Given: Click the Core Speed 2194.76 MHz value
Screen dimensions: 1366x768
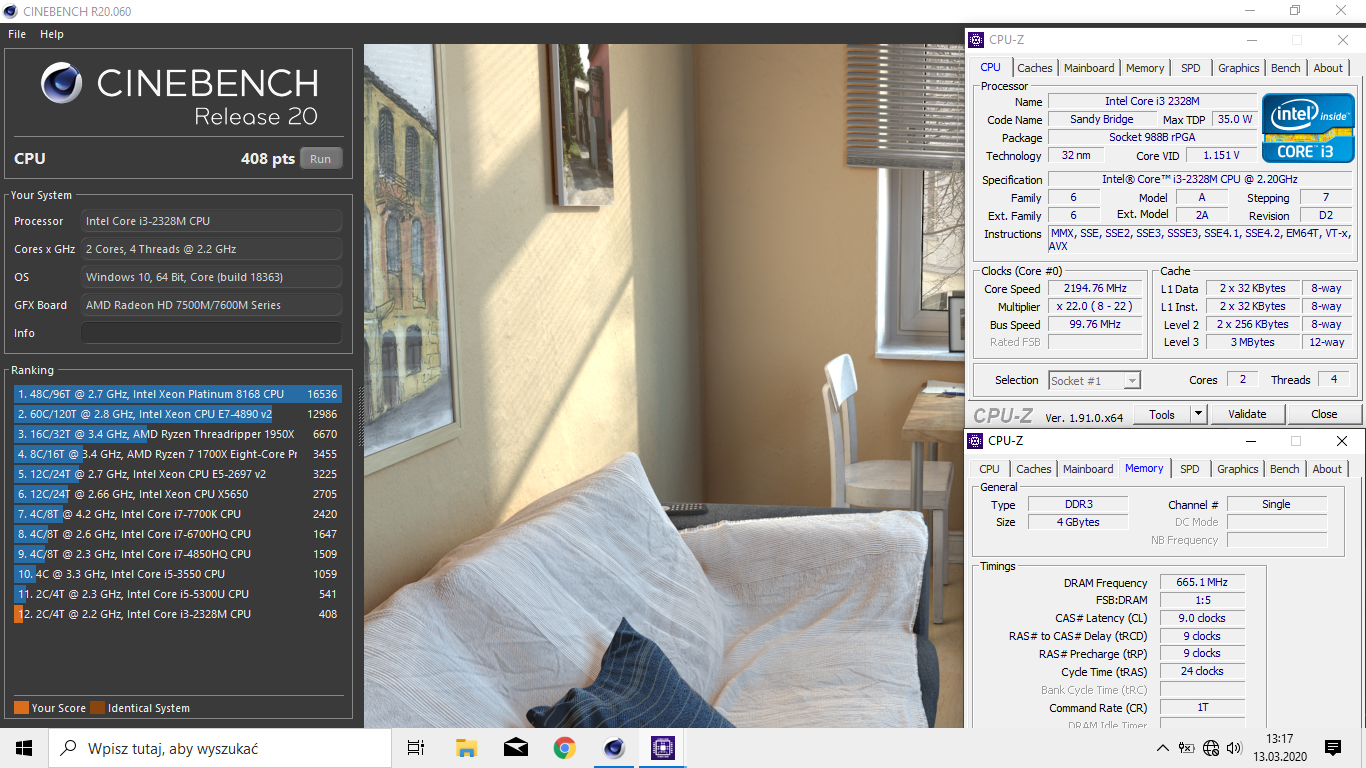Looking at the screenshot, I should tap(1095, 289).
